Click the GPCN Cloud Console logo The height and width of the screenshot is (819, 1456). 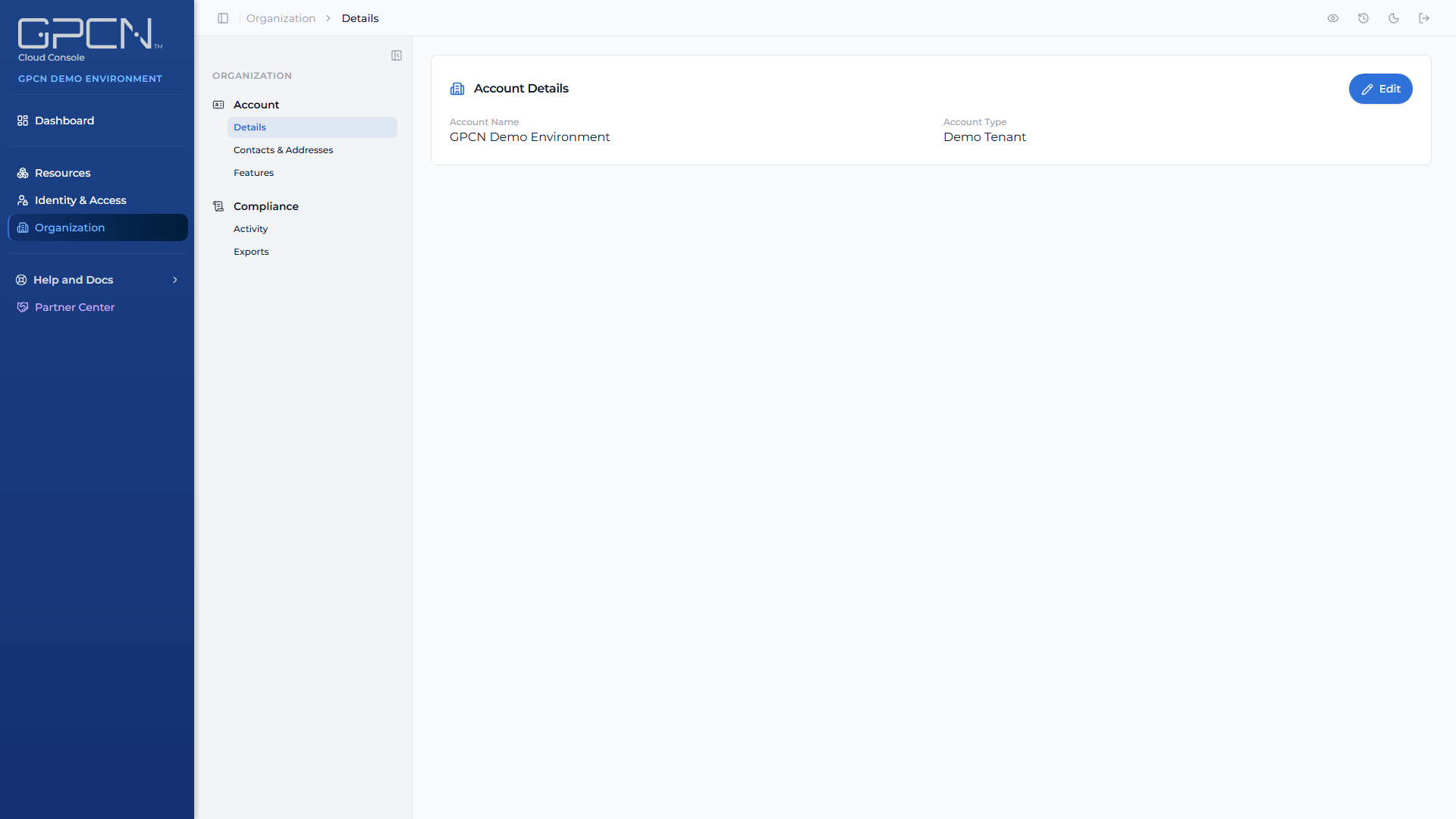89,40
